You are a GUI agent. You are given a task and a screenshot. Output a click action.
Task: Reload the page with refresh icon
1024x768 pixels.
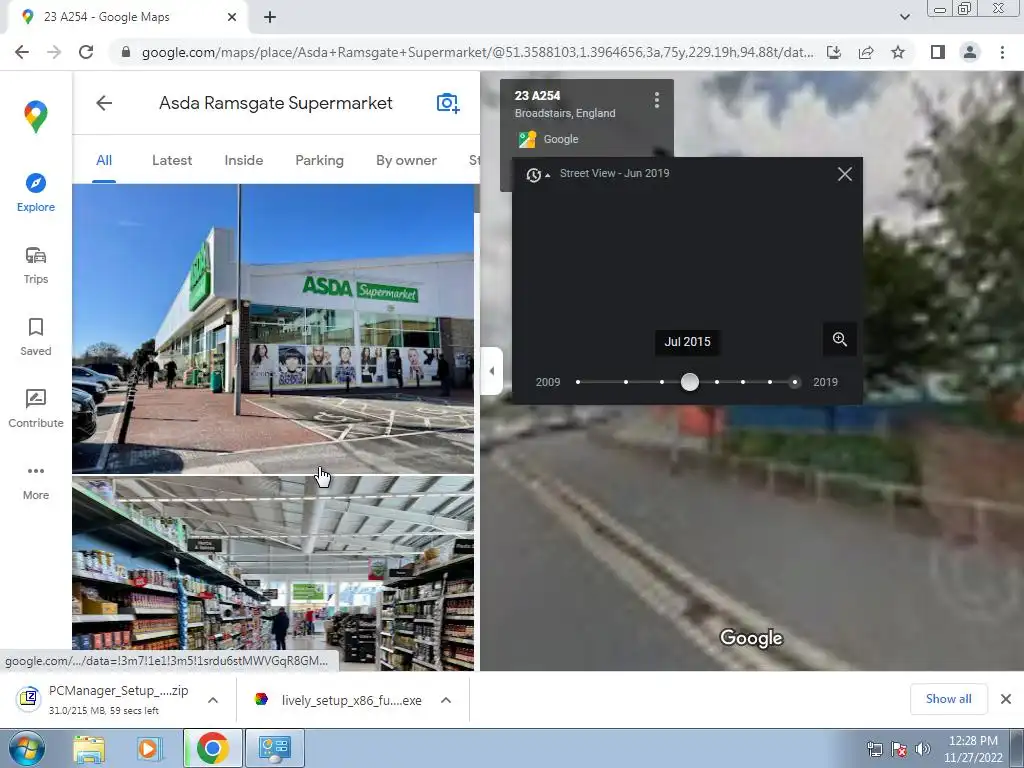pyautogui.click(x=86, y=52)
